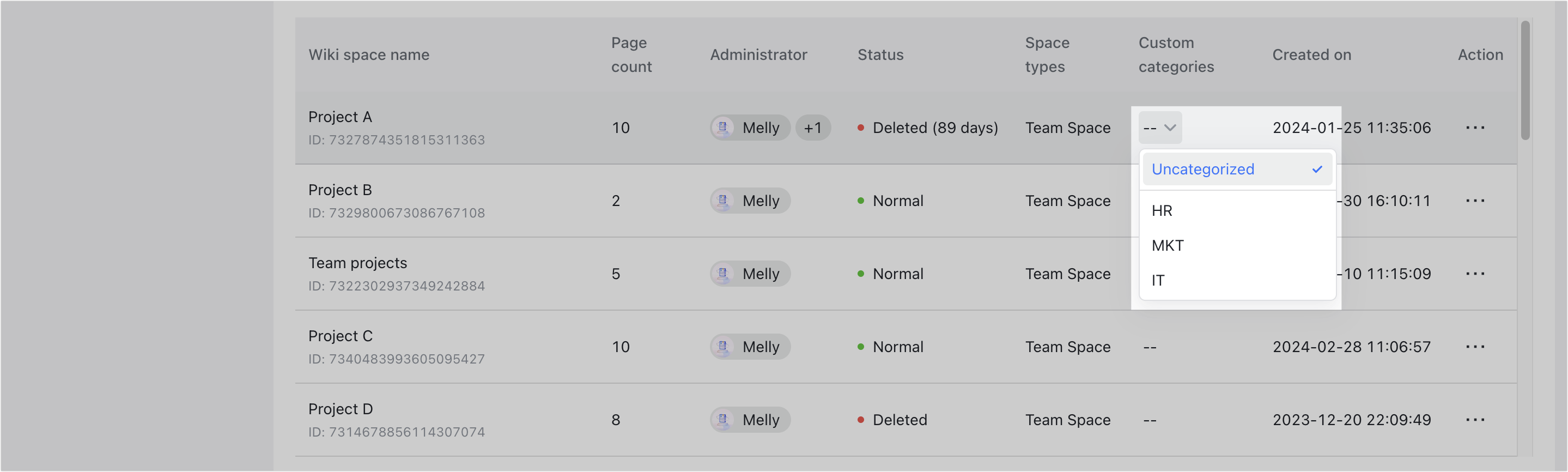Select Uncategorized in the category menu
Viewport: 1568px width, 472px height.
(x=1202, y=169)
